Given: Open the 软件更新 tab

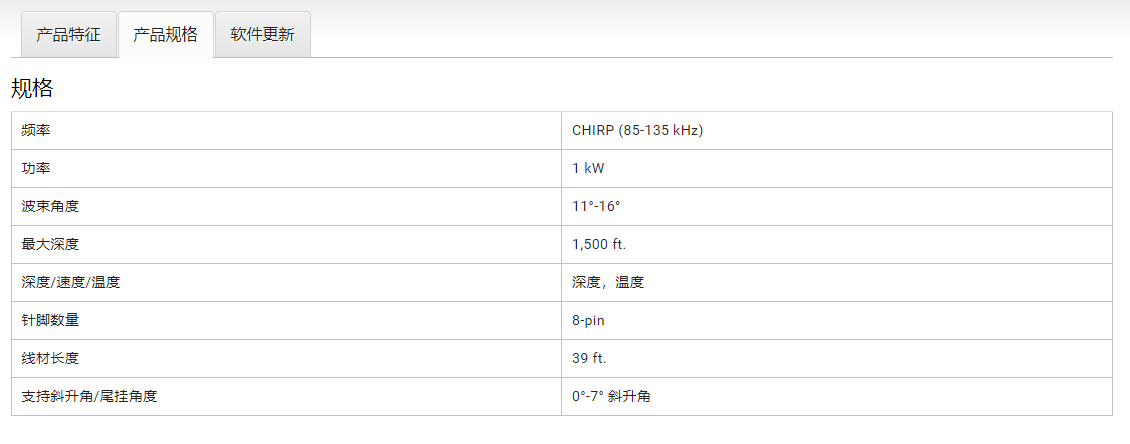Looking at the screenshot, I should (x=262, y=35).
